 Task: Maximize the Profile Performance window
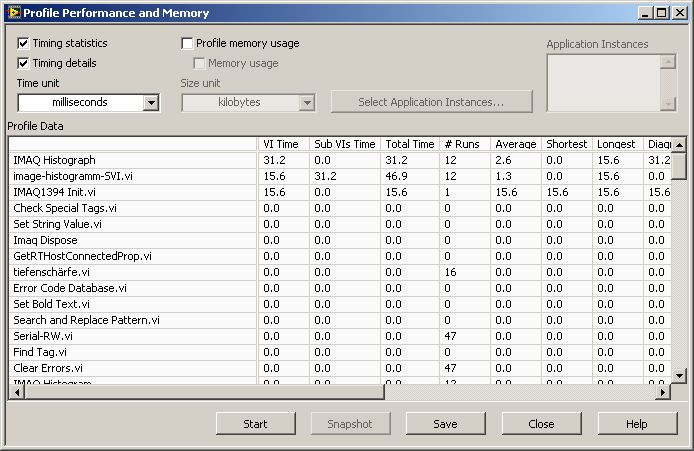pos(662,14)
